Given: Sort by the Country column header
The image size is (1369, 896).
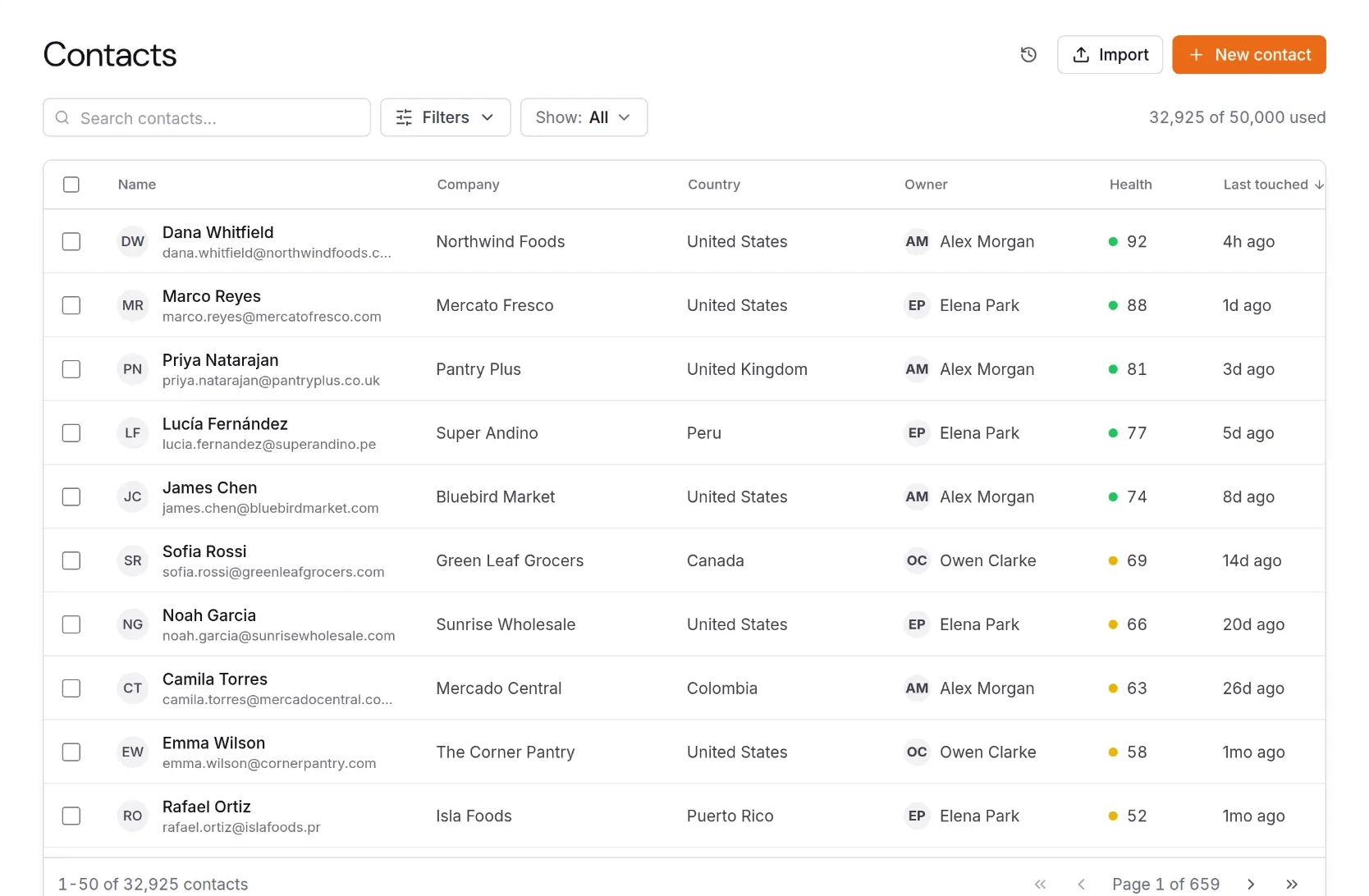Looking at the screenshot, I should point(714,185).
